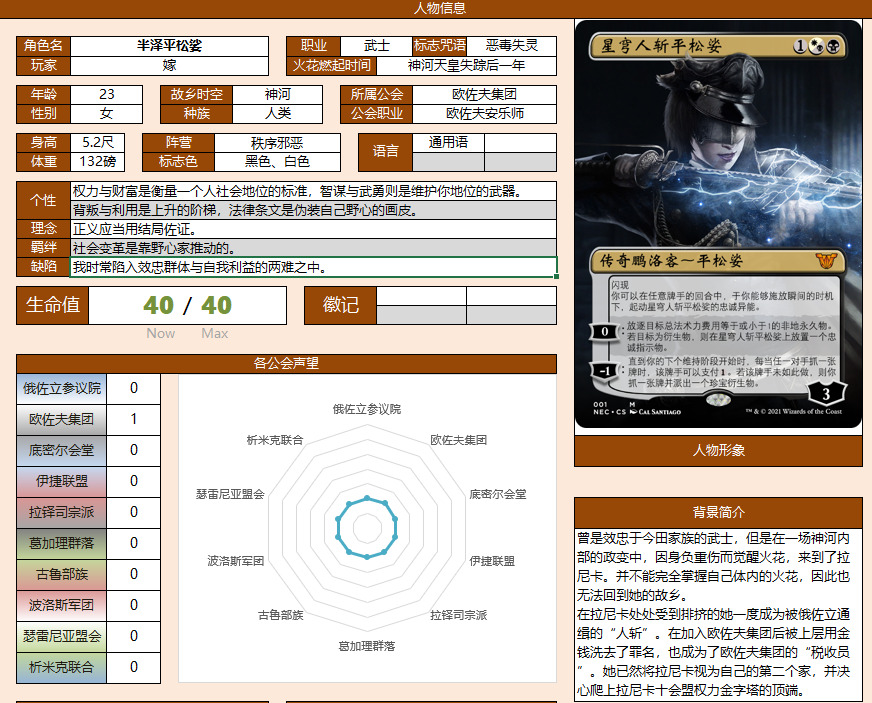Click the 伊捷联盟 reputation value cell

pos(133,481)
